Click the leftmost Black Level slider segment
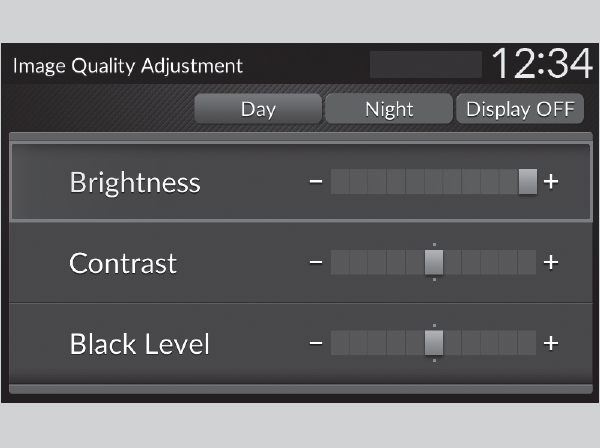Viewport: 600px width, 448px height. coord(340,344)
